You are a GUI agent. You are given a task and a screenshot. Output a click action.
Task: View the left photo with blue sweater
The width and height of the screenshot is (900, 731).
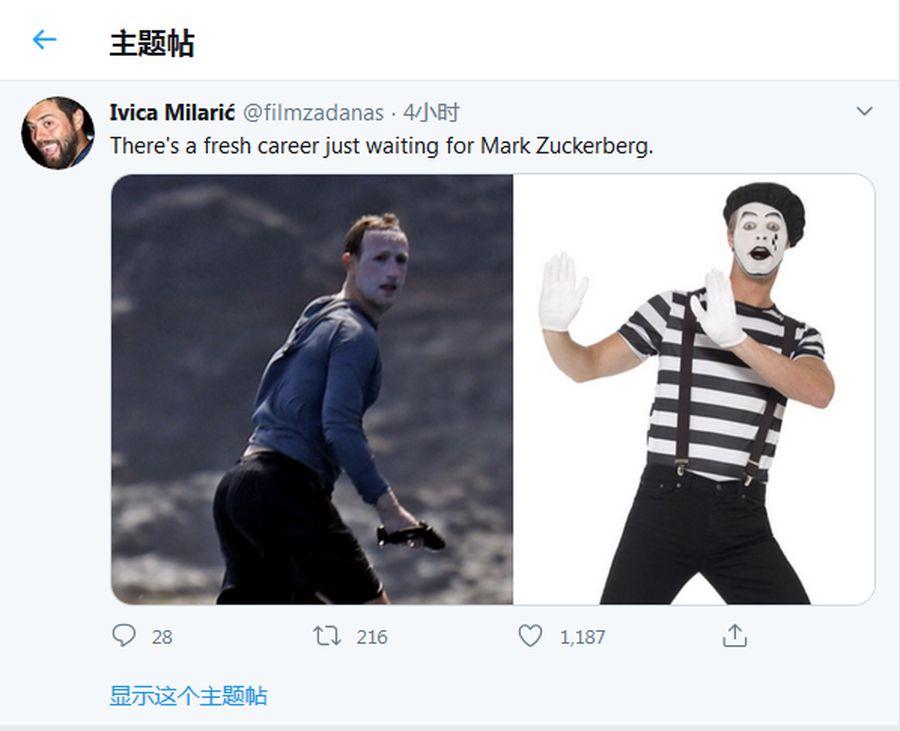tap(312, 389)
